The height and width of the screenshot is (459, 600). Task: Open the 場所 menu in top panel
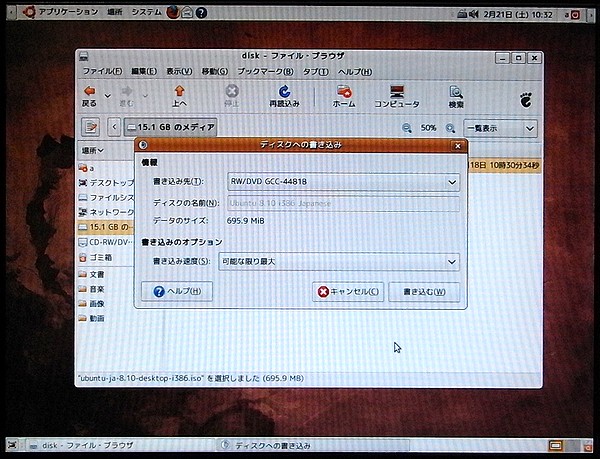click(x=114, y=12)
